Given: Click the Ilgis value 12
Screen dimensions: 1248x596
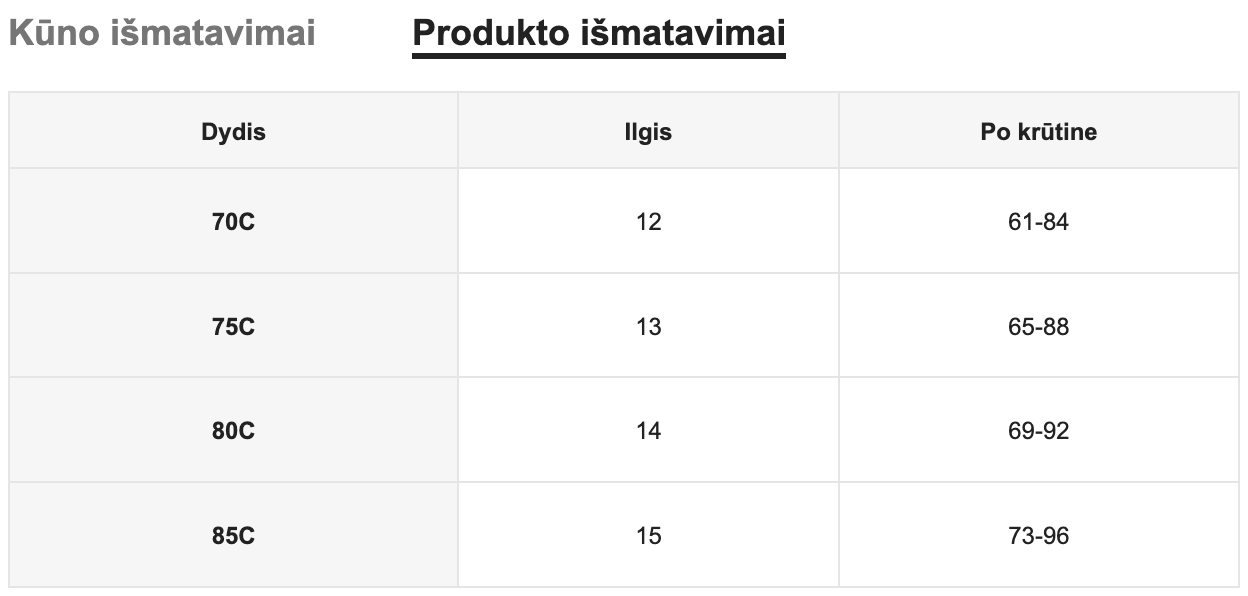Looking at the screenshot, I should tap(648, 222).
